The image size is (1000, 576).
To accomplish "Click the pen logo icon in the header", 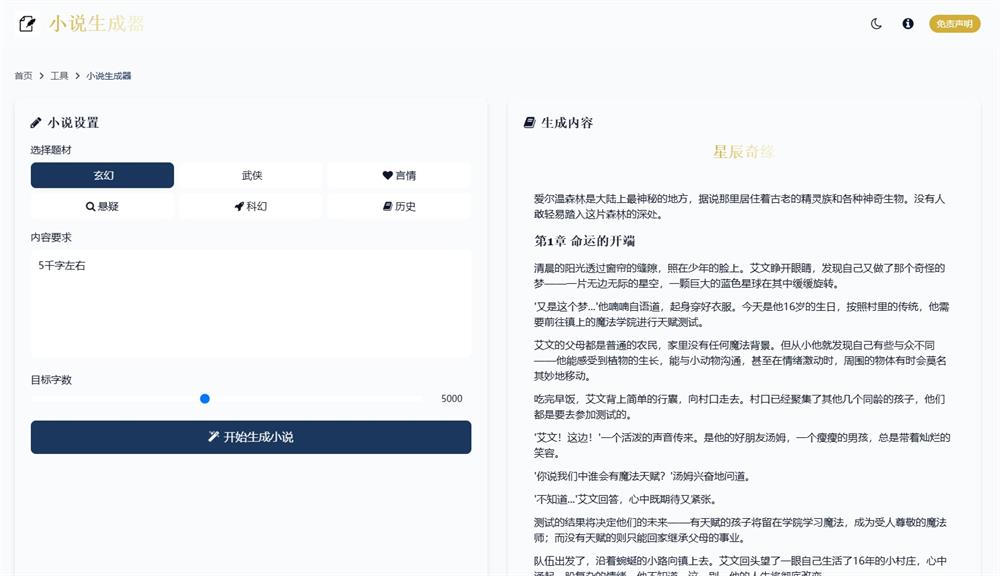I will coord(26,24).
